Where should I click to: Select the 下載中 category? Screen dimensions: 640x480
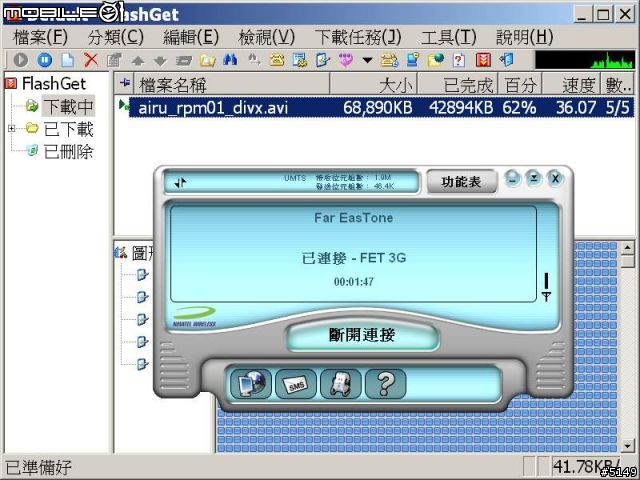pyautogui.click(x=68, y=107)
